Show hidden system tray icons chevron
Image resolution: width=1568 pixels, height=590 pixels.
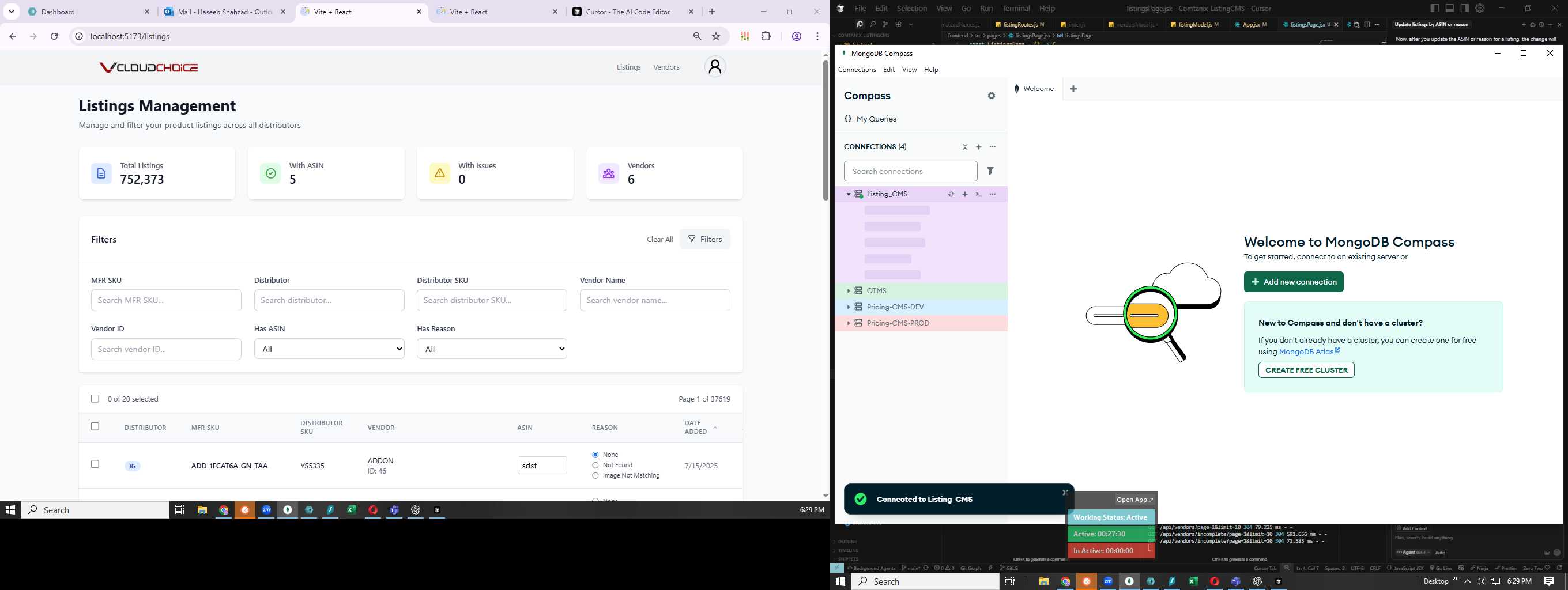click(x=1468, y=581)
